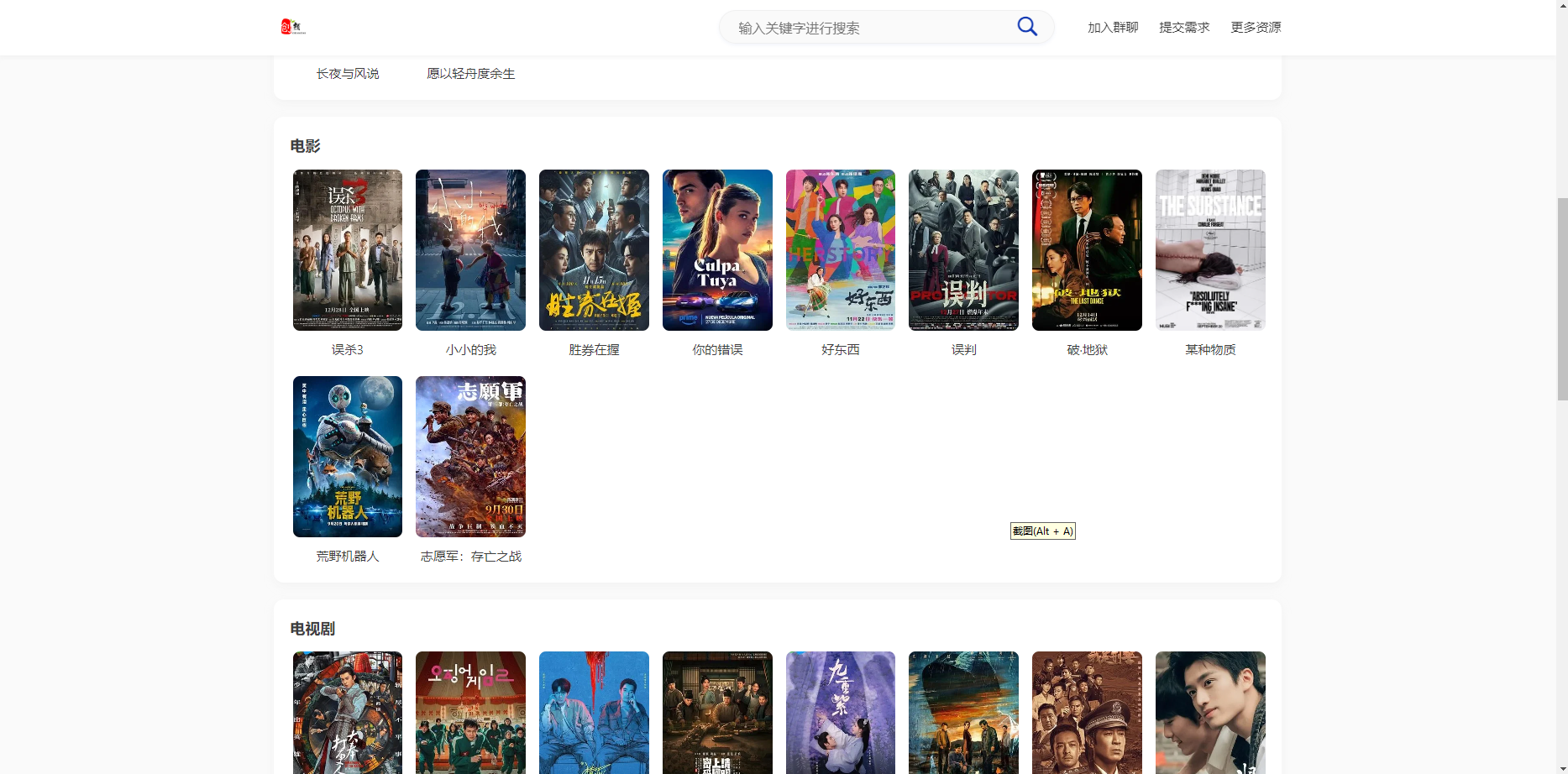Open the movie link 误杀3
This screenshot has width=1568, height=774.
coord(347,249)
